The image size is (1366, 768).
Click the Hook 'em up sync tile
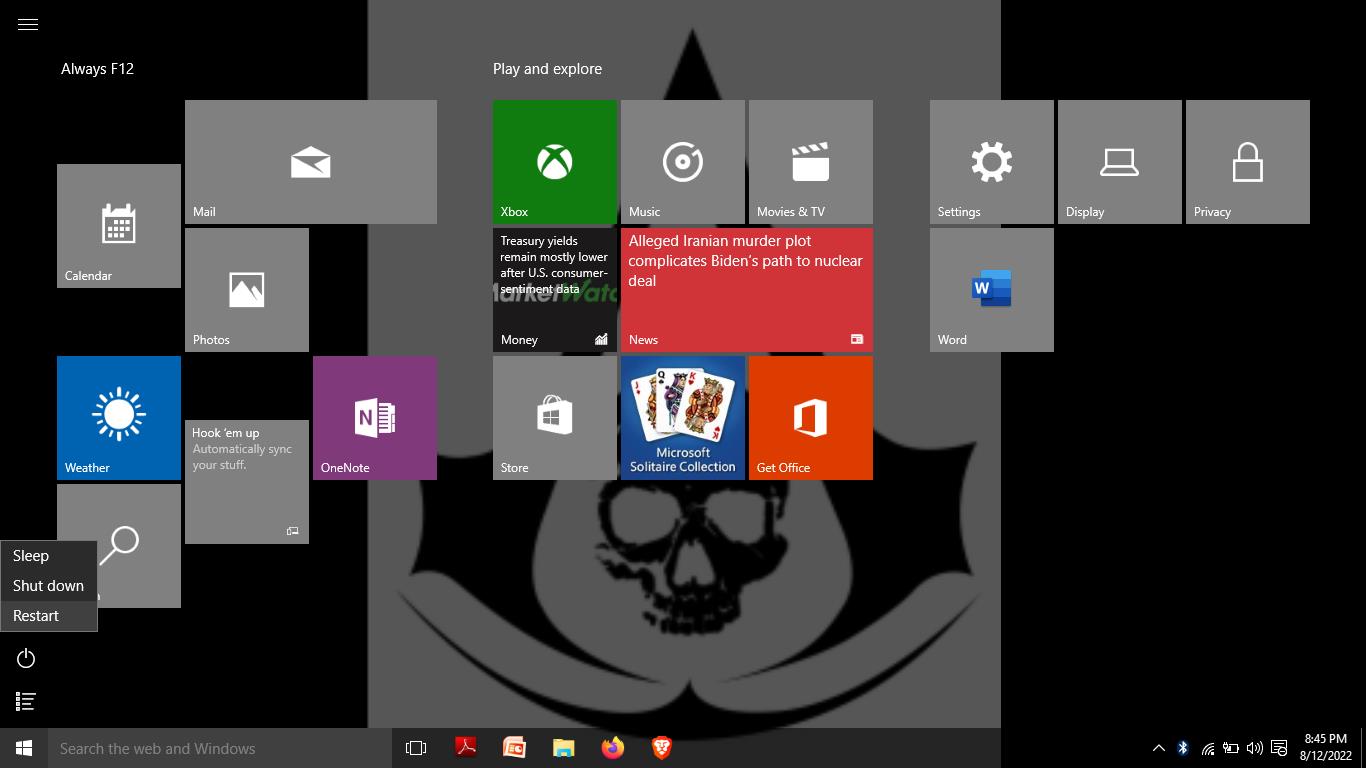tap(247, 482)
